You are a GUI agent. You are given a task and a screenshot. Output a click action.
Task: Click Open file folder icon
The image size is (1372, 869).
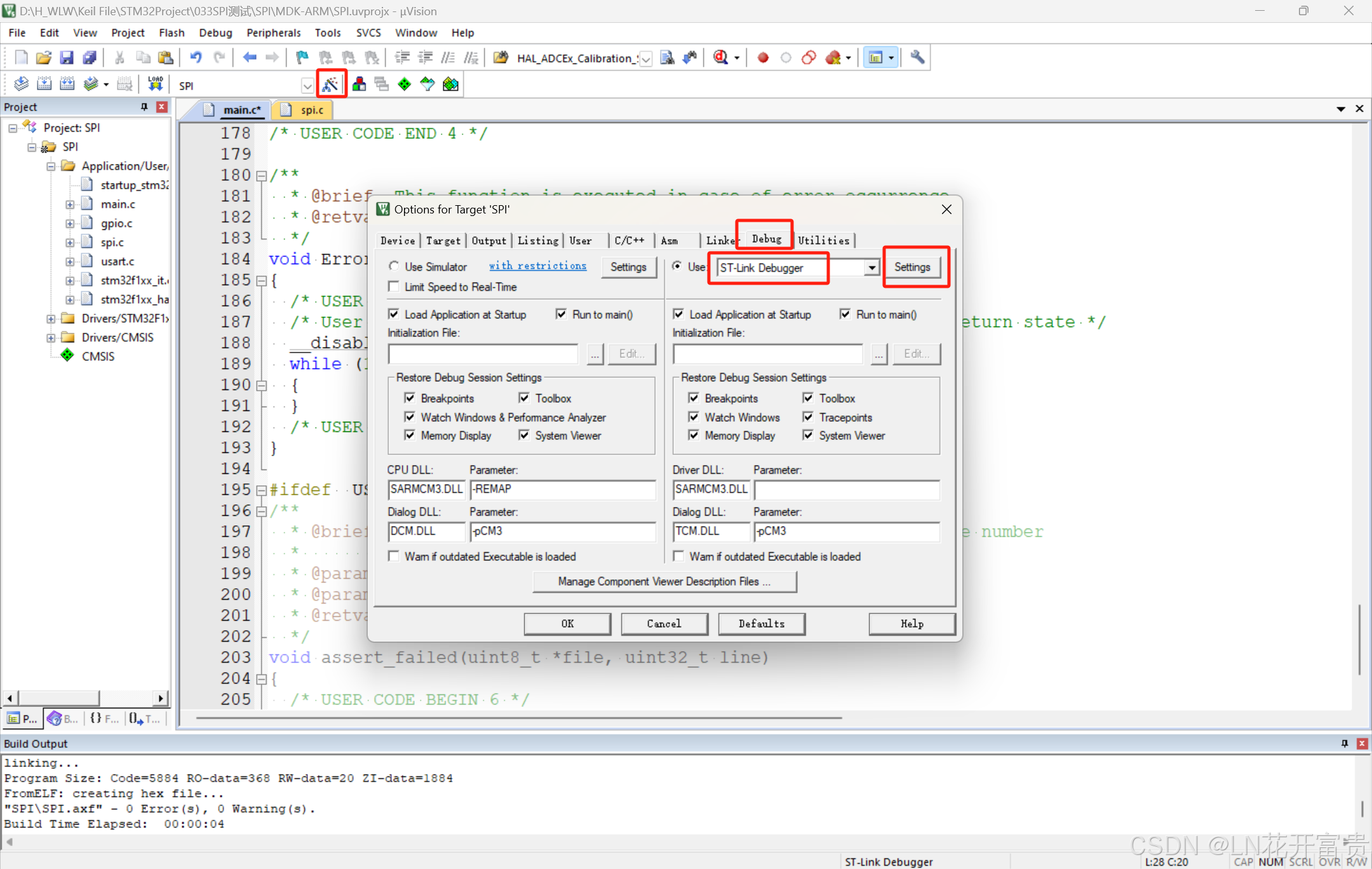43,58
